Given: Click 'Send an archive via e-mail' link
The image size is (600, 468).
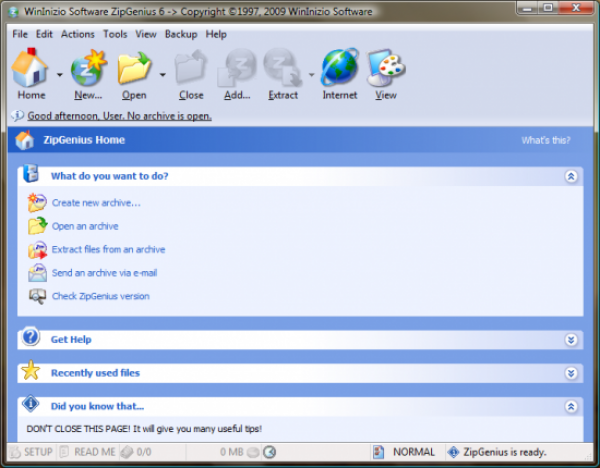Looking at the screenshot, I should (104, 273).
